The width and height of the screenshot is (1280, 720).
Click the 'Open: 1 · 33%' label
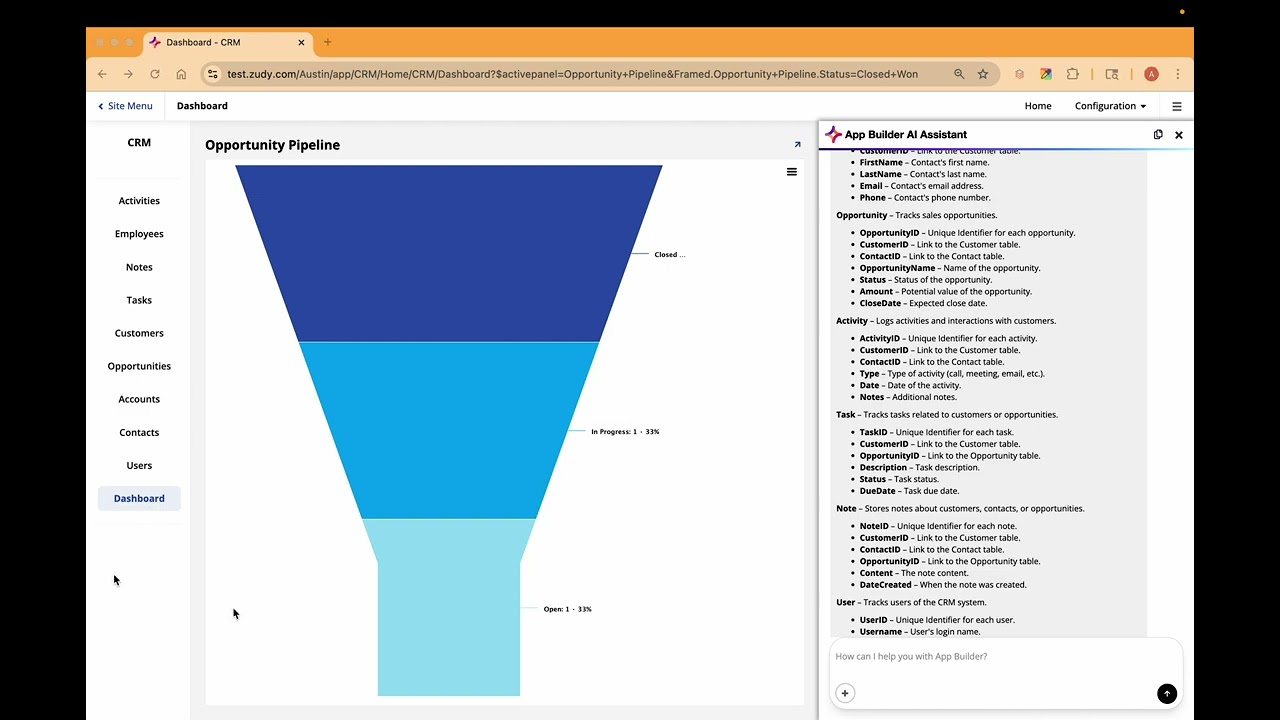(567, 609)
